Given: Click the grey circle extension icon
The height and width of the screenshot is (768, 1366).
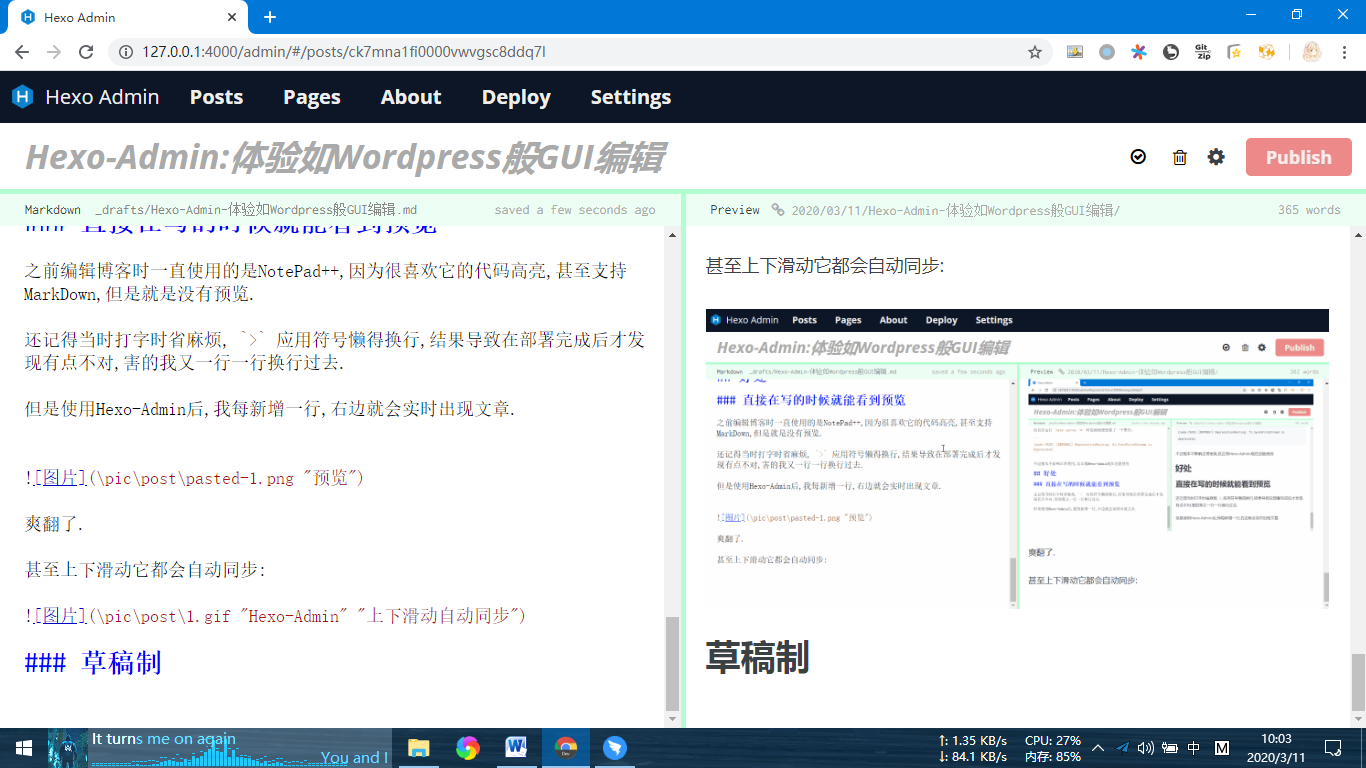Looking at the screenshot, I should [x=1107, y=52].
